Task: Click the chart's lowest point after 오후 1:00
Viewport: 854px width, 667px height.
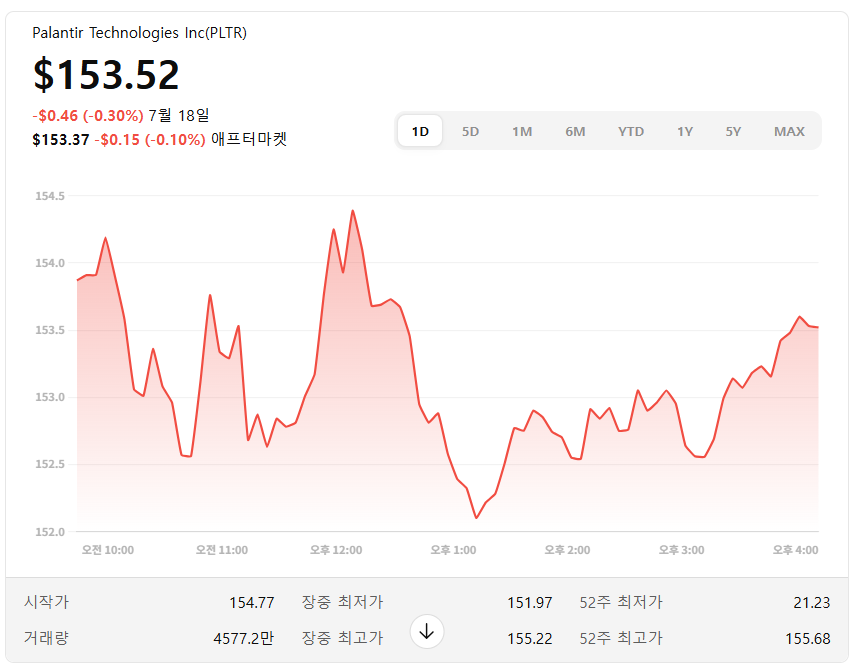Action: pyautogui.click(x=476, y=518)
